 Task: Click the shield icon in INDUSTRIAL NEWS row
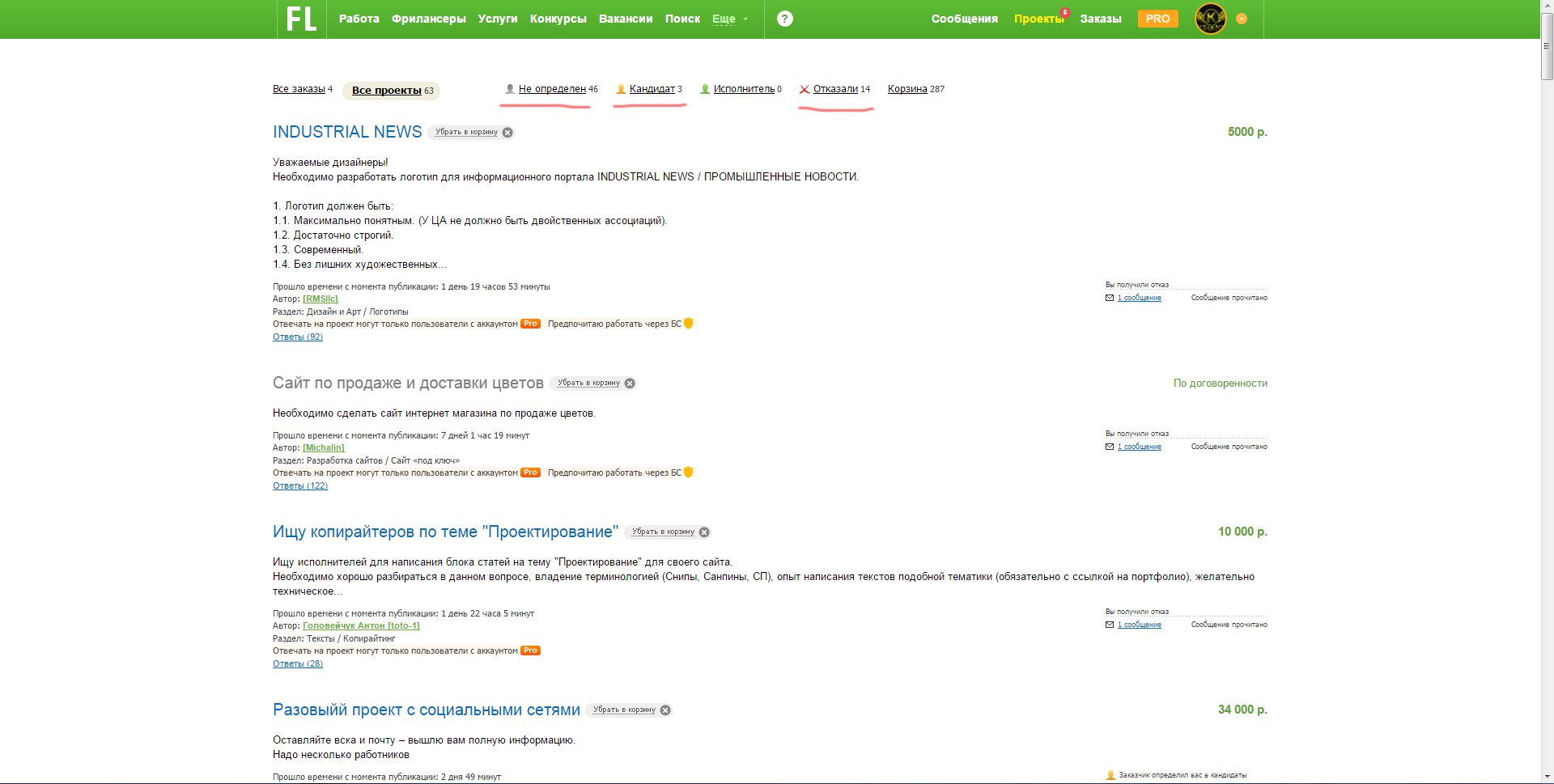pyautogui.click(x=689, y=324)
